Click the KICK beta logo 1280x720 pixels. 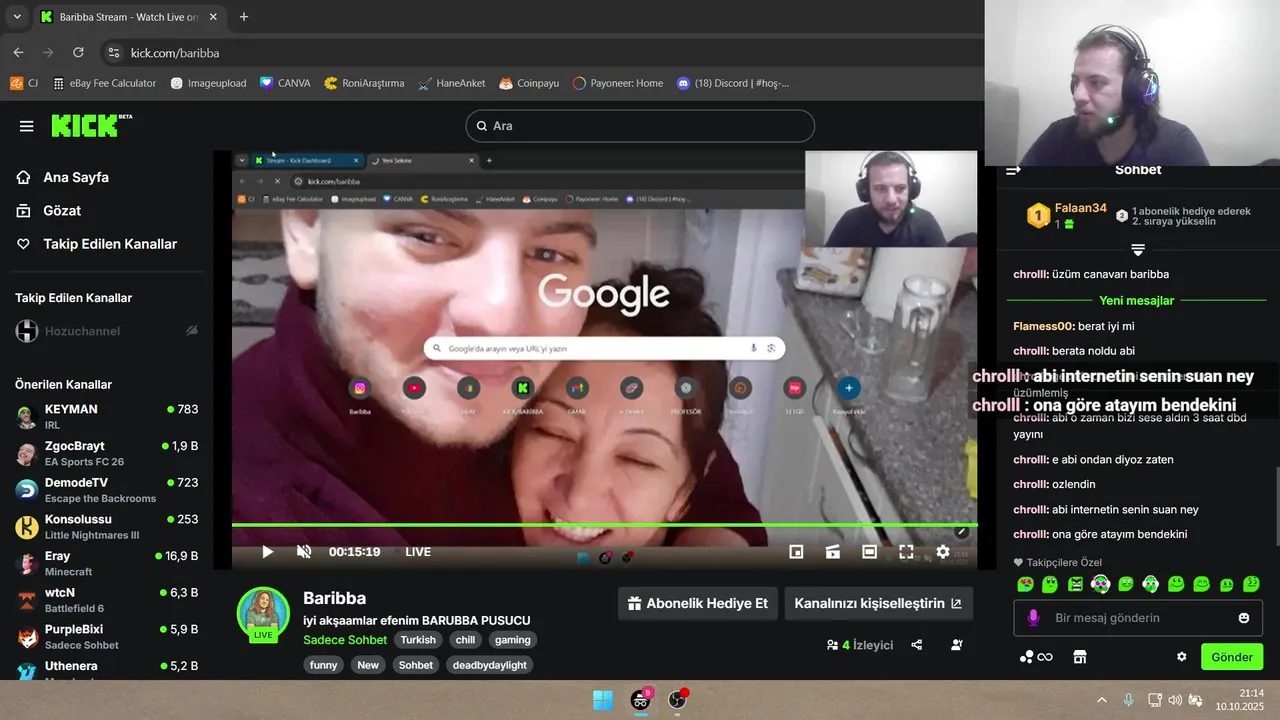tap(91, 125)
